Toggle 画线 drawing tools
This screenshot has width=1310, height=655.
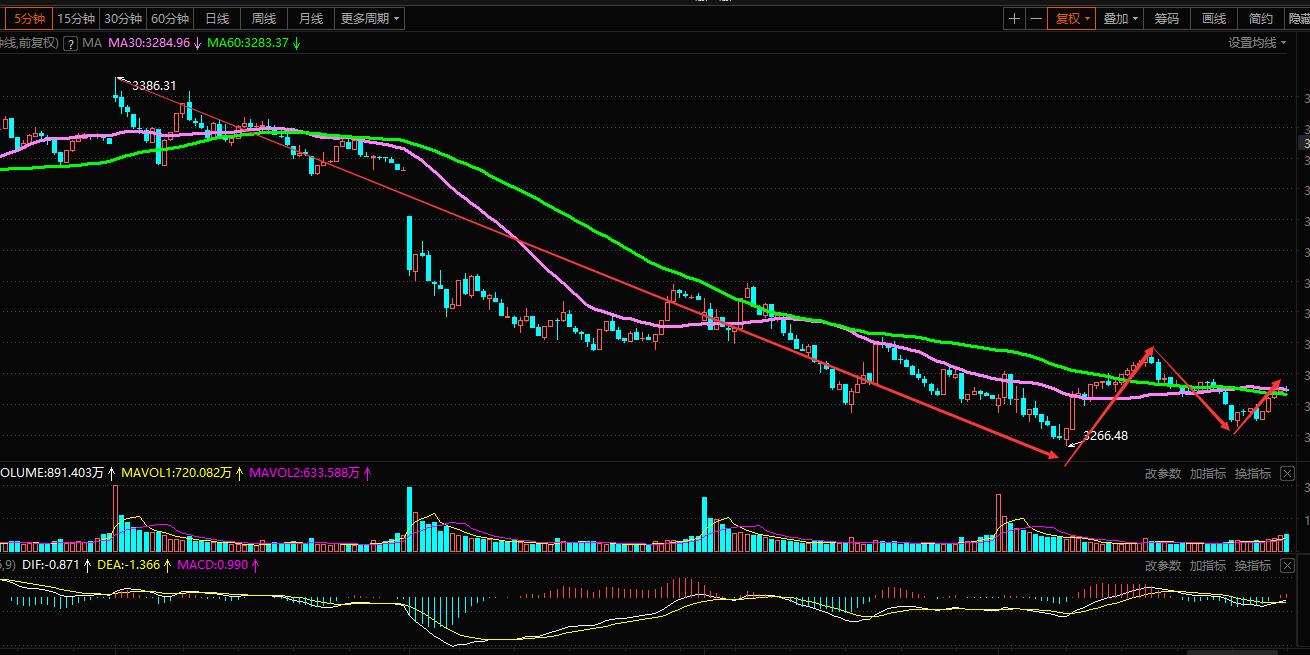point(1213,18)
